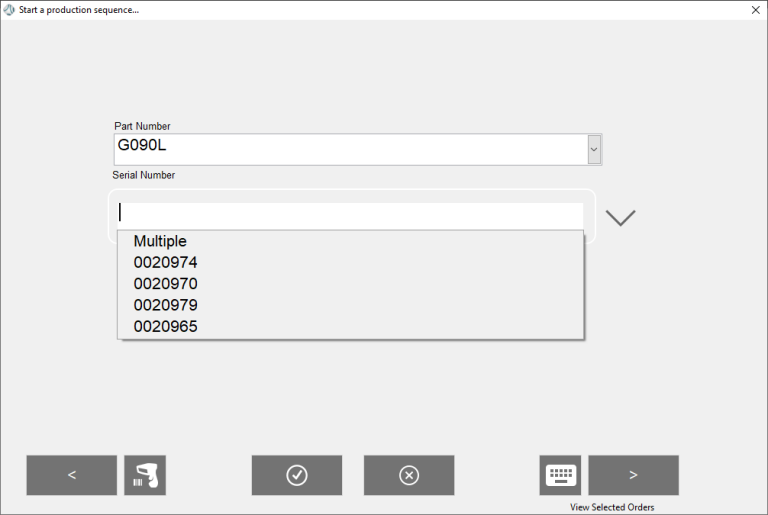Choose serial number 0020965
The width and height of the screenshot is (768, 515).
(x=350, y=326)
